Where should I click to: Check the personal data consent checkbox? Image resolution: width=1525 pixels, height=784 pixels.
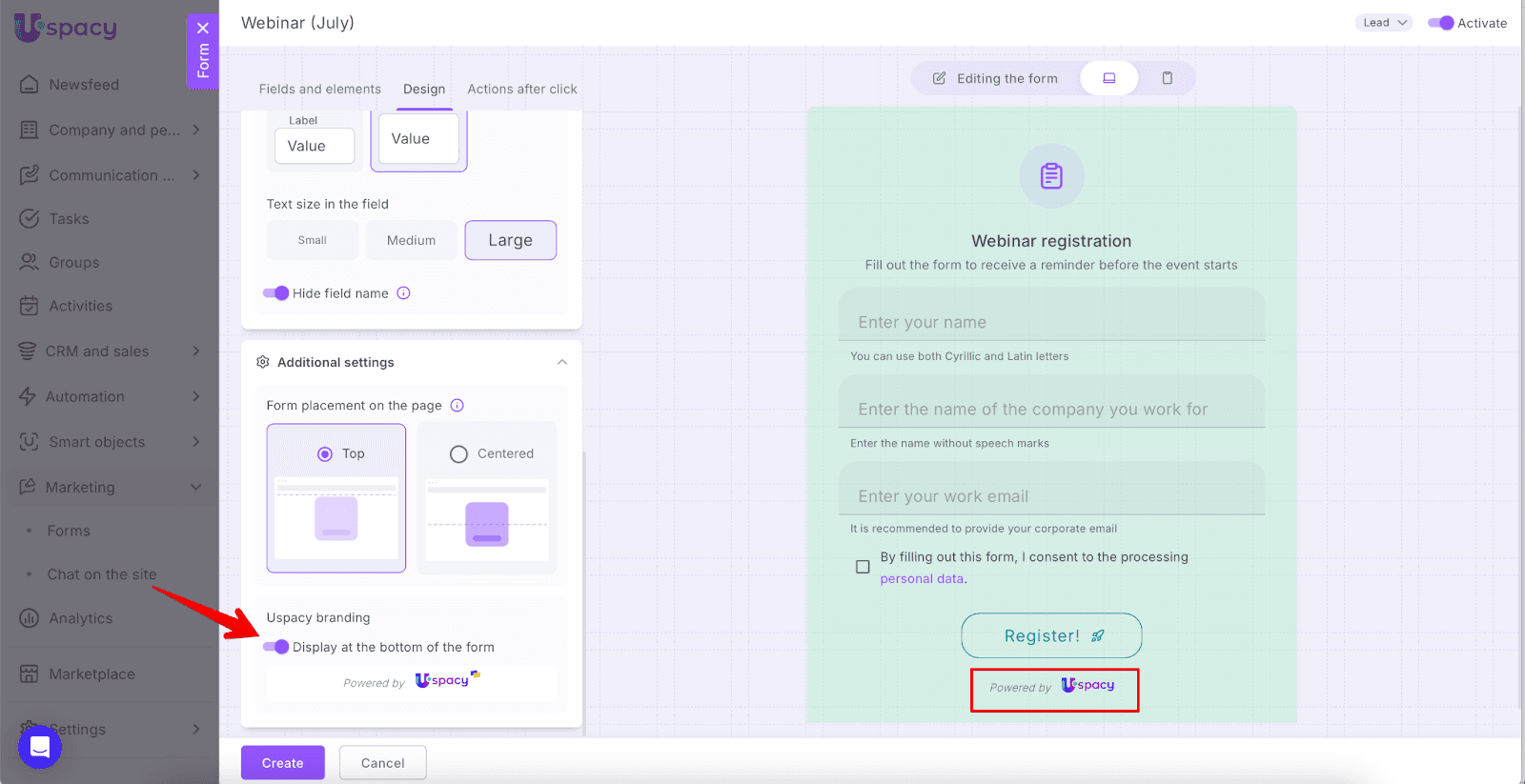click(863, 567)
